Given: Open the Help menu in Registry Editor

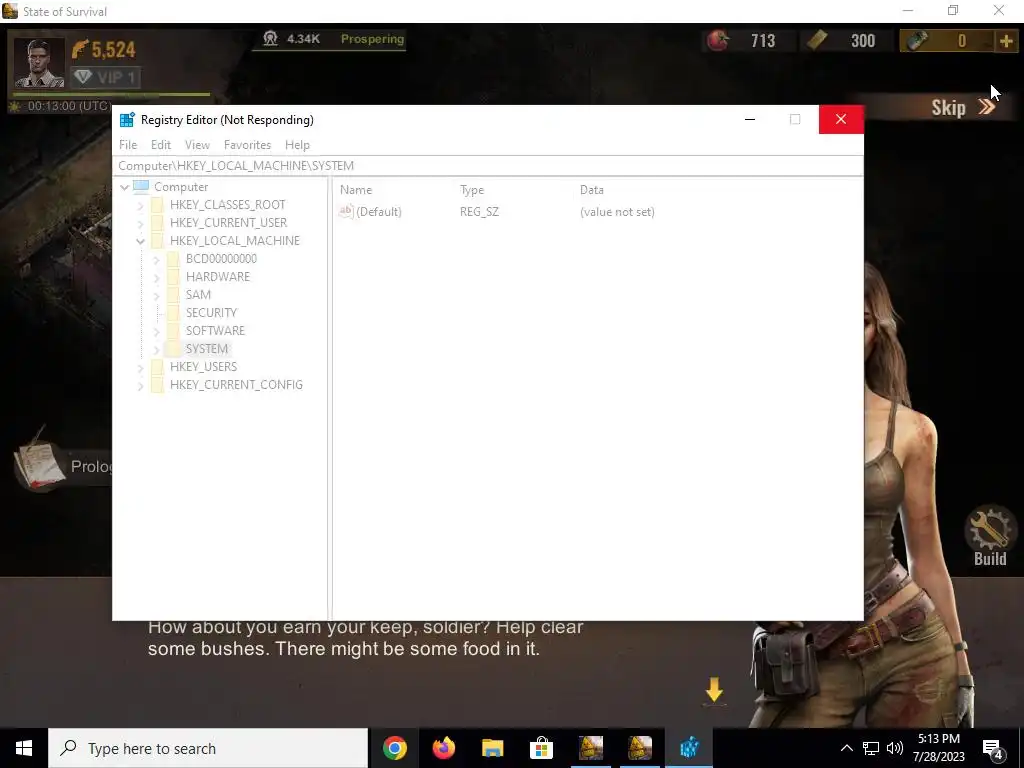Looking at the screenshot, I should click(x=297, y=145).
